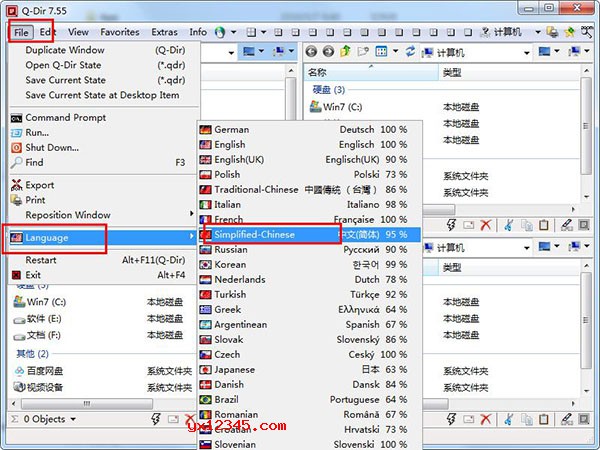The width and height of the screenshot is (600, 450).
Task: Open the Favorites menu
Action: (120, 32)
